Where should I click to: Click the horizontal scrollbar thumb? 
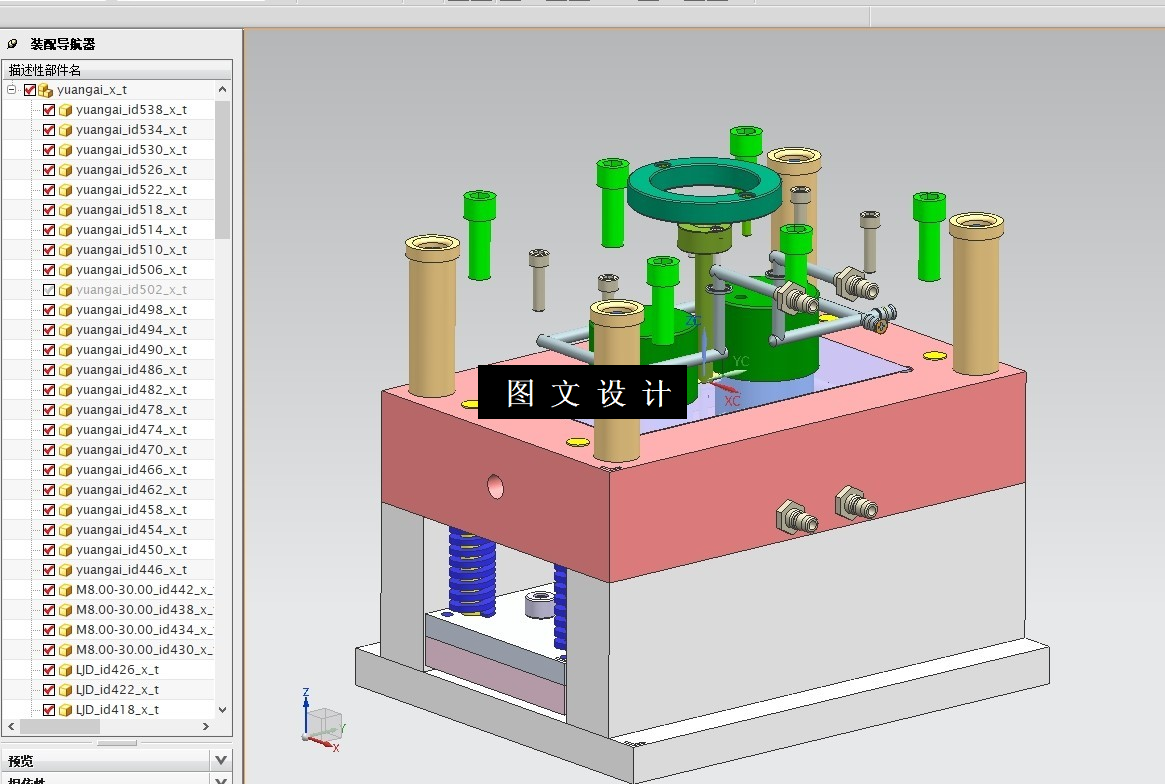click(x=59, y=726)
